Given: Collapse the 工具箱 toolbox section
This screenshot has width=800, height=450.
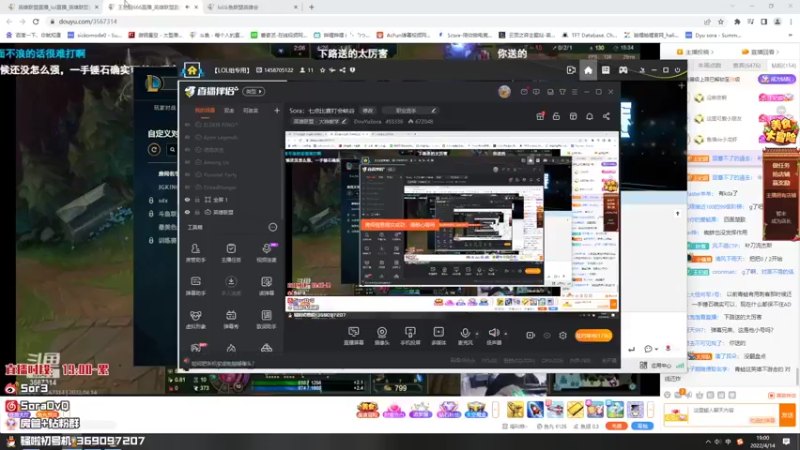Looking at the screenshot, I should tap(273, 228).
